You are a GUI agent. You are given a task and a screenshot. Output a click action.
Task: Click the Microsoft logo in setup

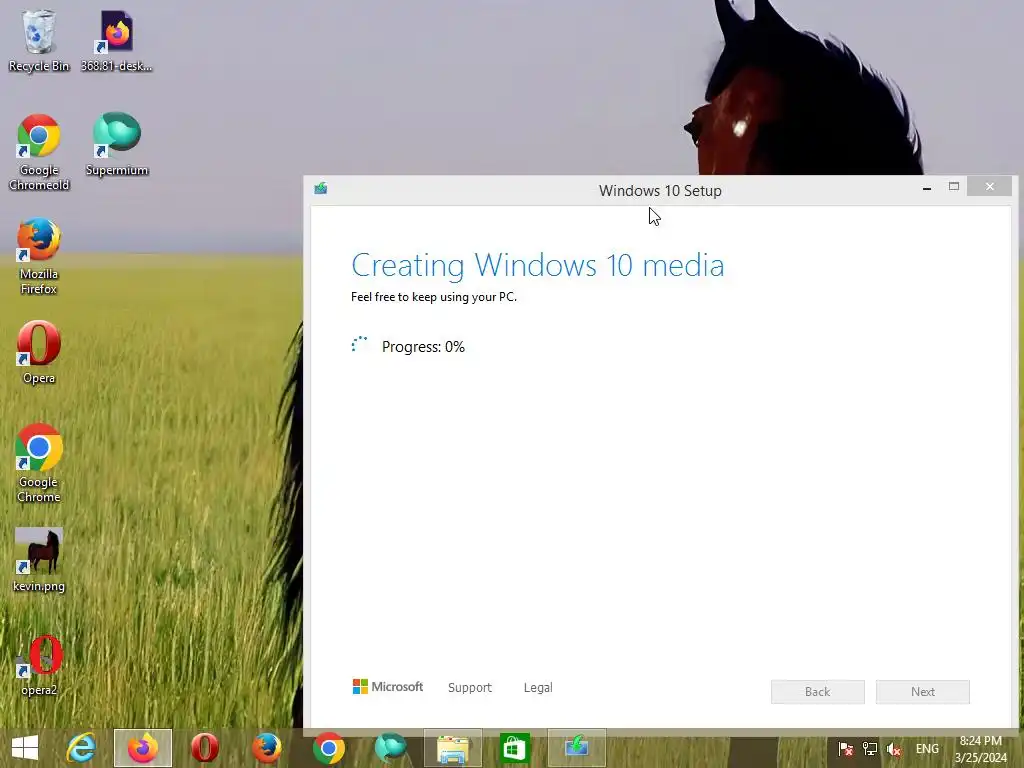click(x=388, y=687)
